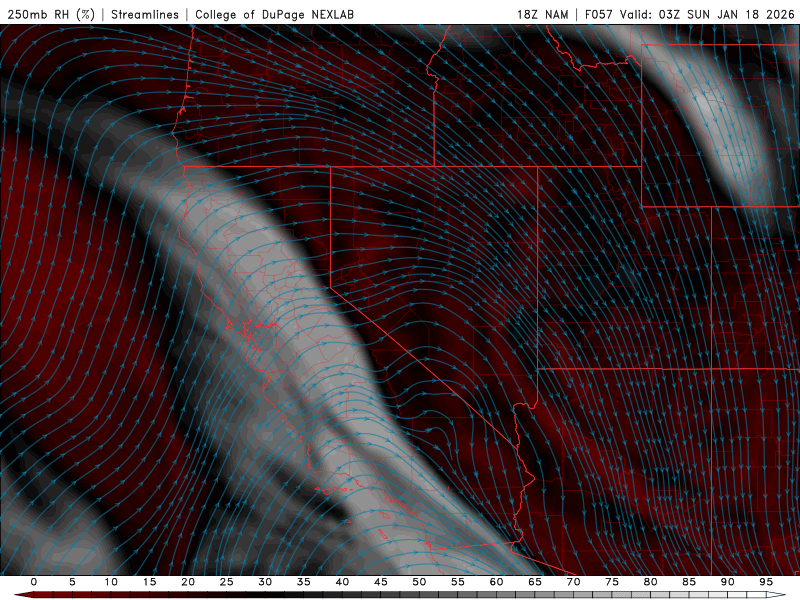This screenshot has width=800, height=600.
Task: Click the '95' tick label on color scale
Action: [x=766, y=582]
